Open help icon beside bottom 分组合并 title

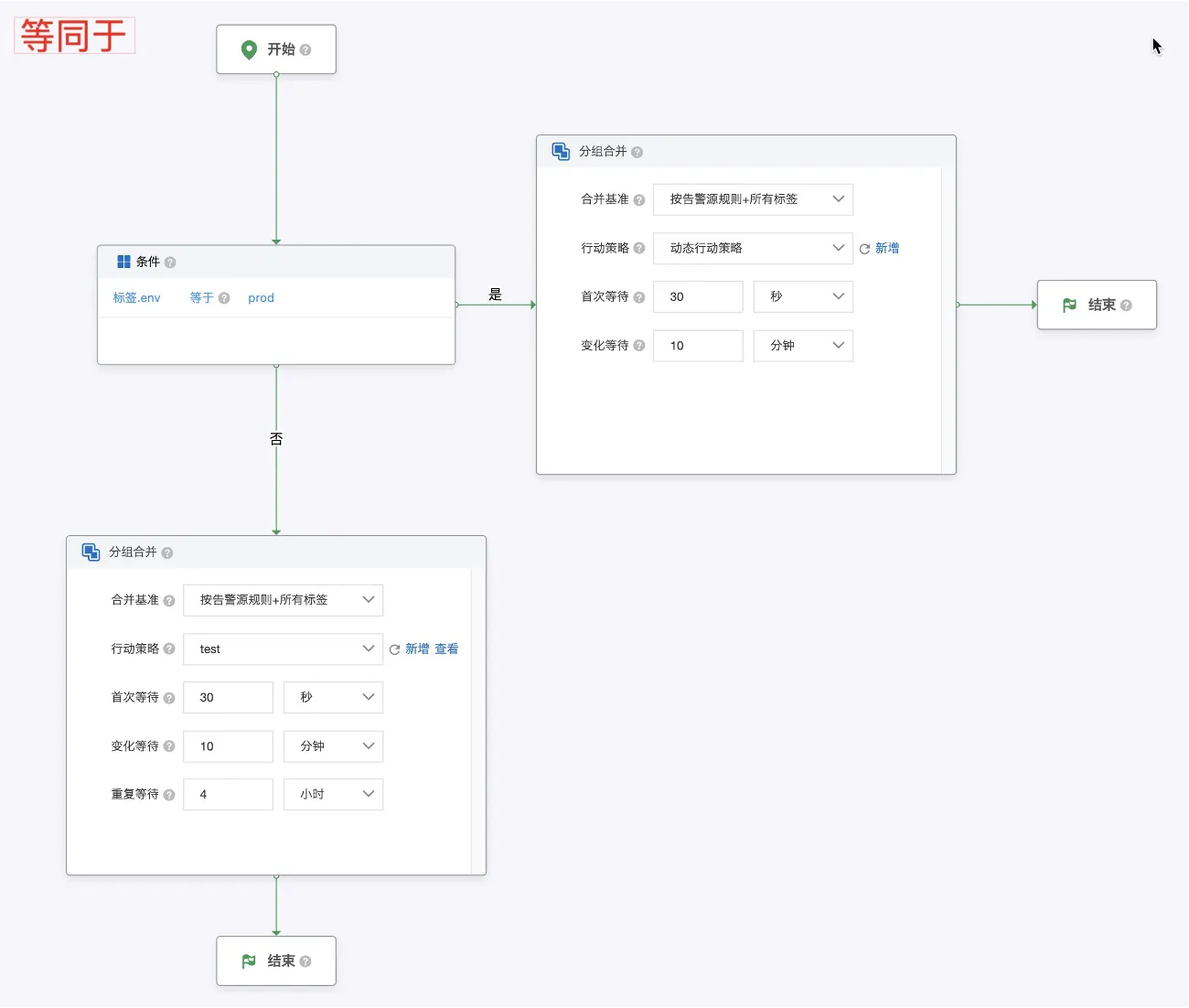(167, 552)
